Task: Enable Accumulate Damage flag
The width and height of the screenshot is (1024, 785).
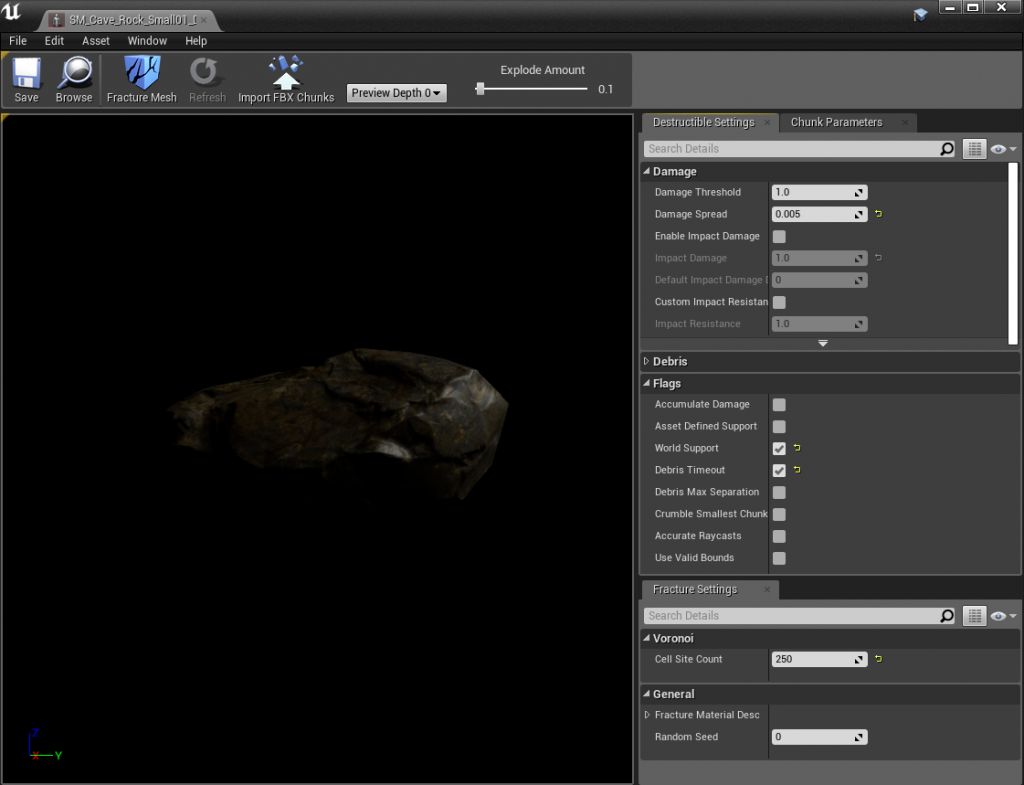Action: tap(779, 405)
